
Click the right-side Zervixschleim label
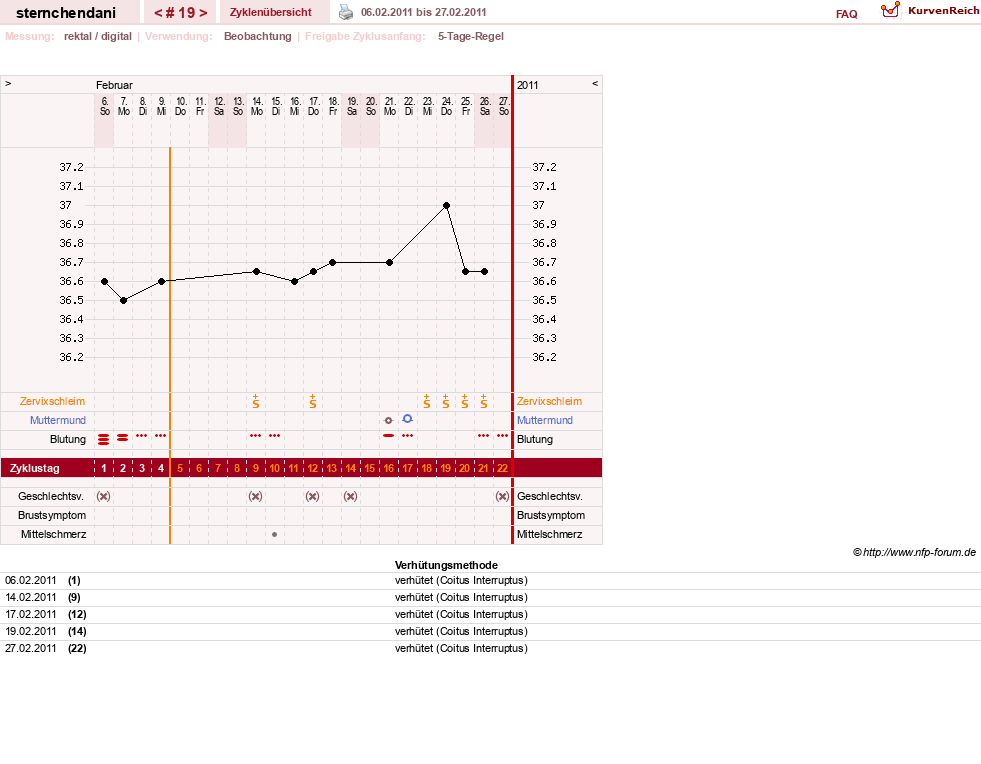(549, 401)
